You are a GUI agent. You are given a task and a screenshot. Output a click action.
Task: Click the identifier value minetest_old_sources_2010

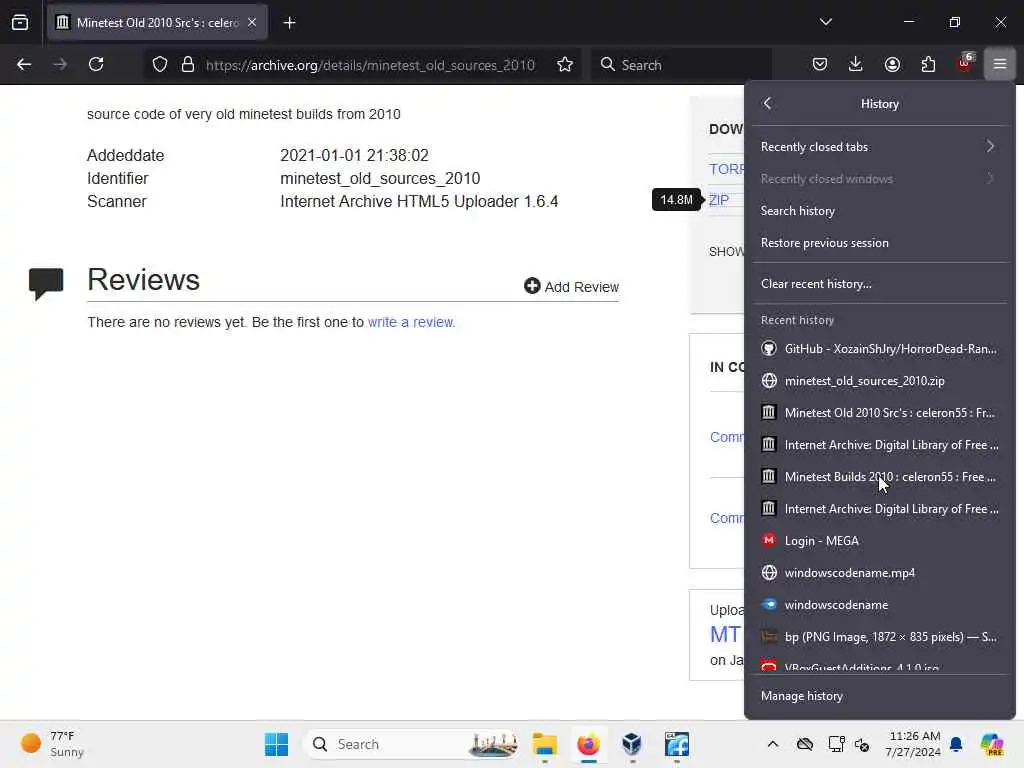[x=380, y=178]
